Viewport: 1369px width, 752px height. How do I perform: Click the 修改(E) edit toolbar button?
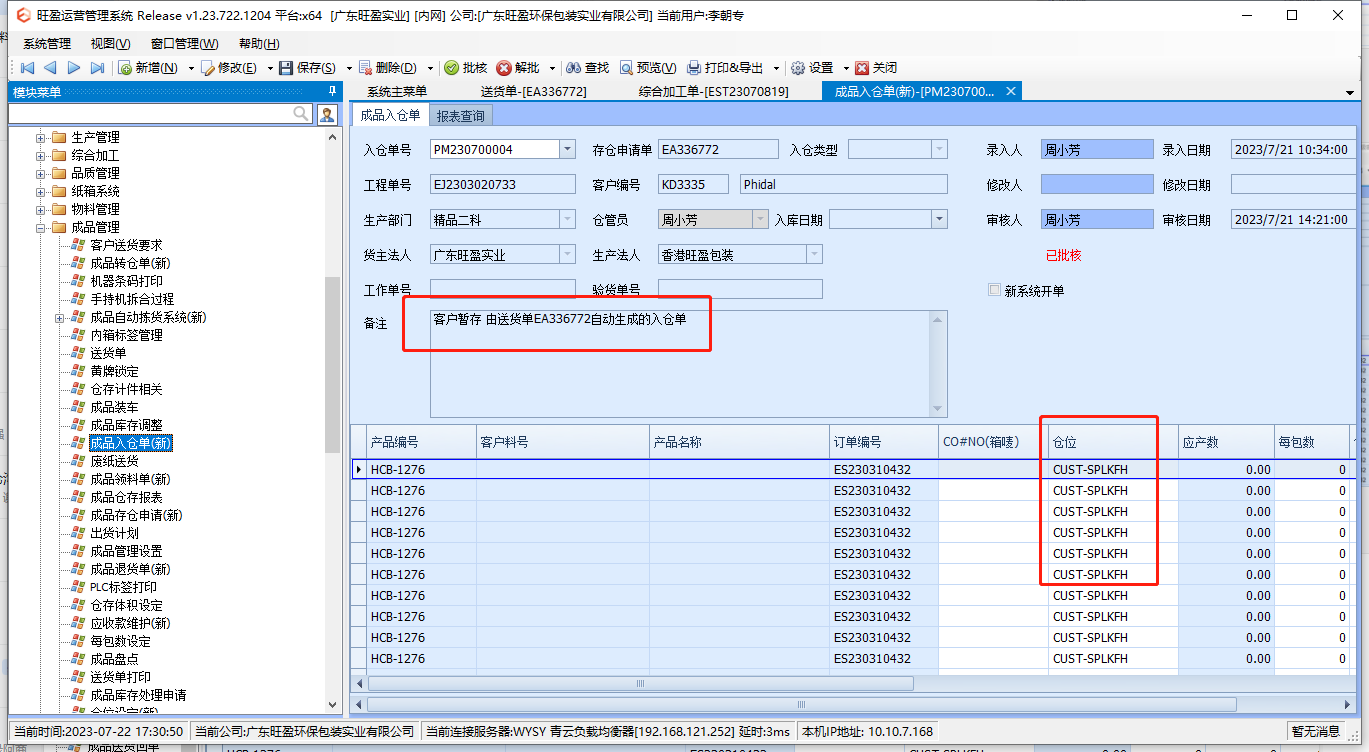[229, 68]
